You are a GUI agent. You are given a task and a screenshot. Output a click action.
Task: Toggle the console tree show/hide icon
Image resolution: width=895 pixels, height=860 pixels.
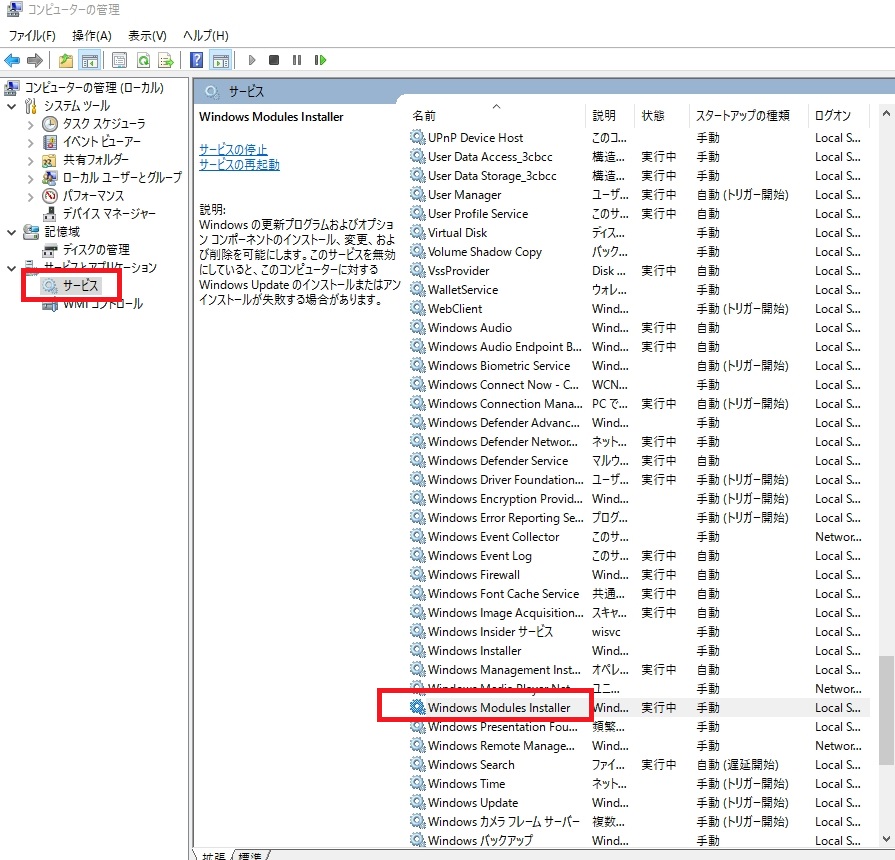90,60
